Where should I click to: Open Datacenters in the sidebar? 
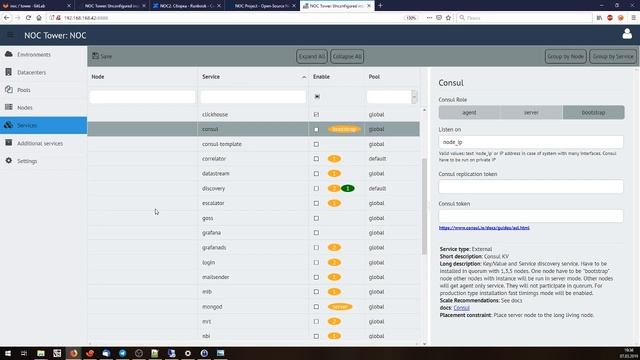pyautogui.click(x=43, y=72)
